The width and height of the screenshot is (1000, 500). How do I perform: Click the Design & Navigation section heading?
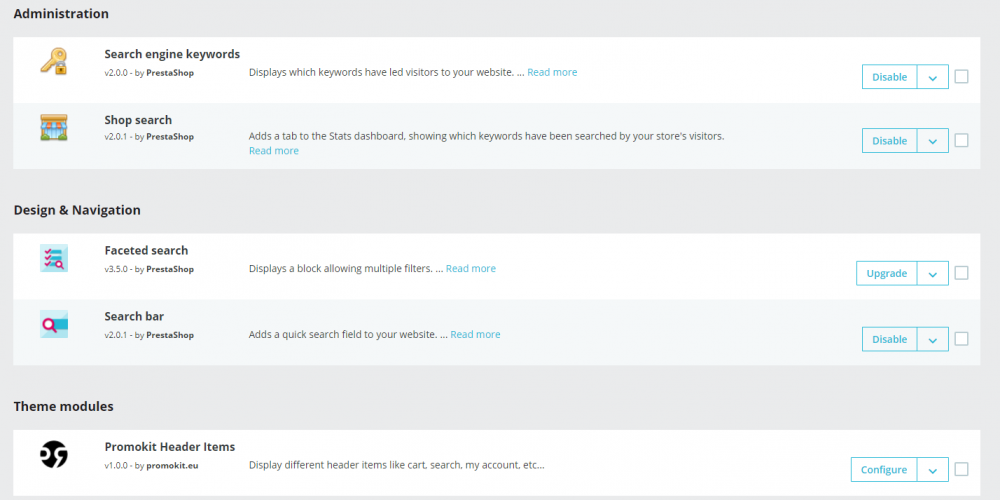coord(77,210)
